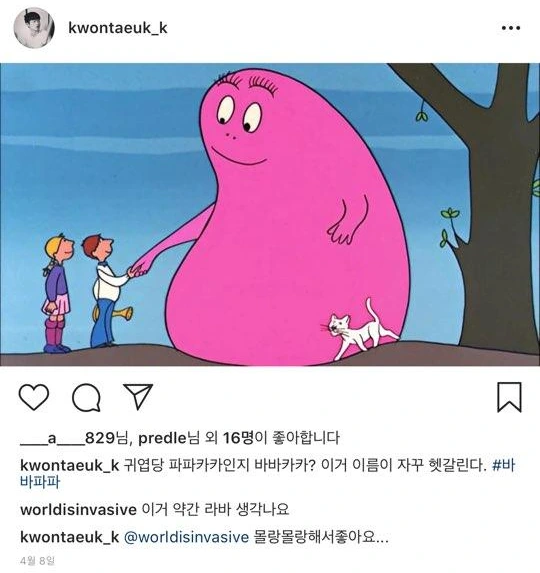Screen dimensions: 540x573
Task: Like the post with the heart icon
Action: point(34,396)
